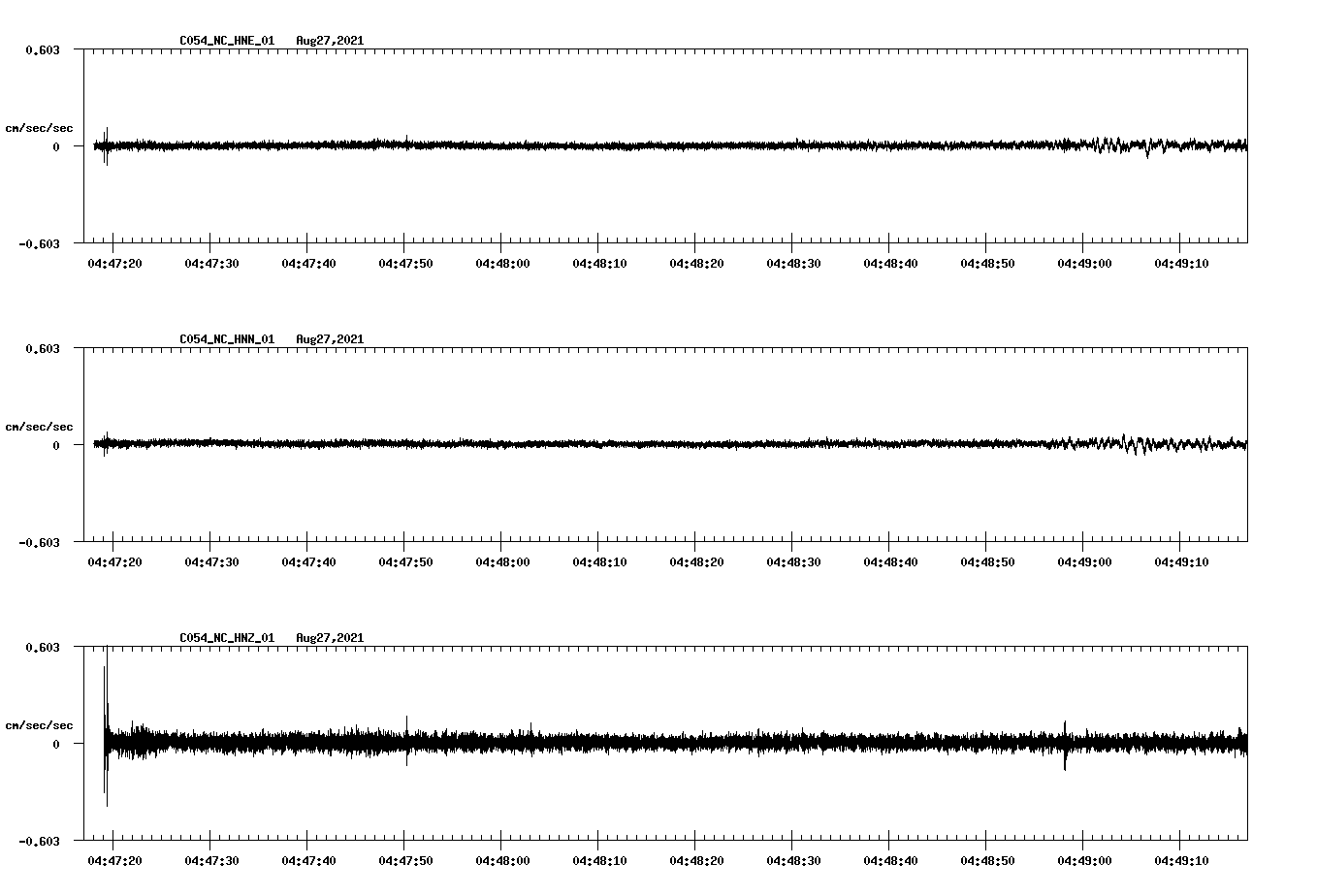
Task: Click the 04:48:00 time label under HNN plot
Action: [502, 561]
